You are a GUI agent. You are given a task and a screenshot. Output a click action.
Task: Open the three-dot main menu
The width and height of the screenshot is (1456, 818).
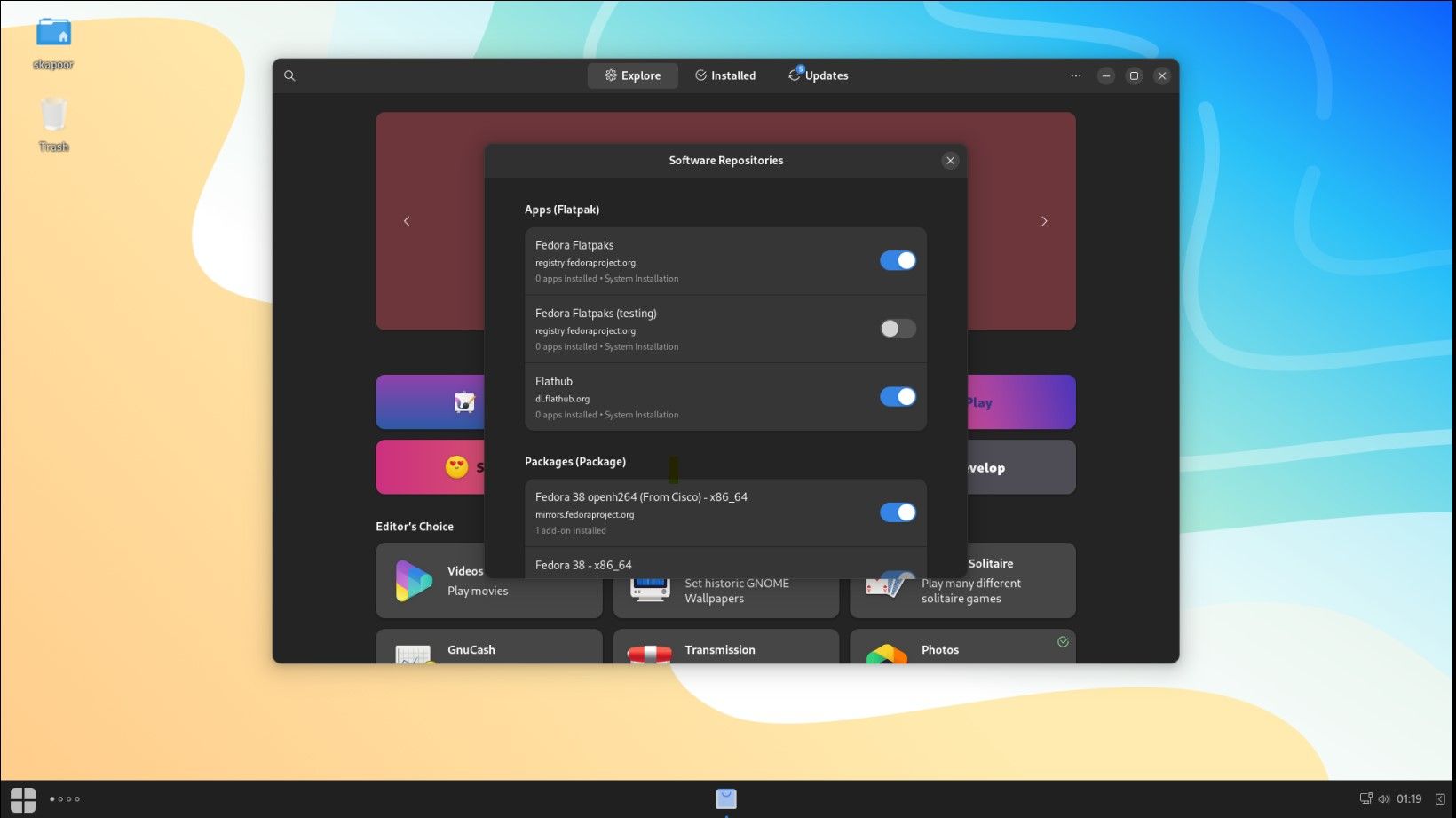(x=1076, y=75)
